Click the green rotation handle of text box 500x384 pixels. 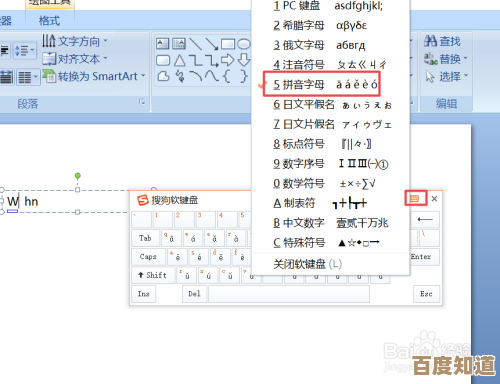77,176
